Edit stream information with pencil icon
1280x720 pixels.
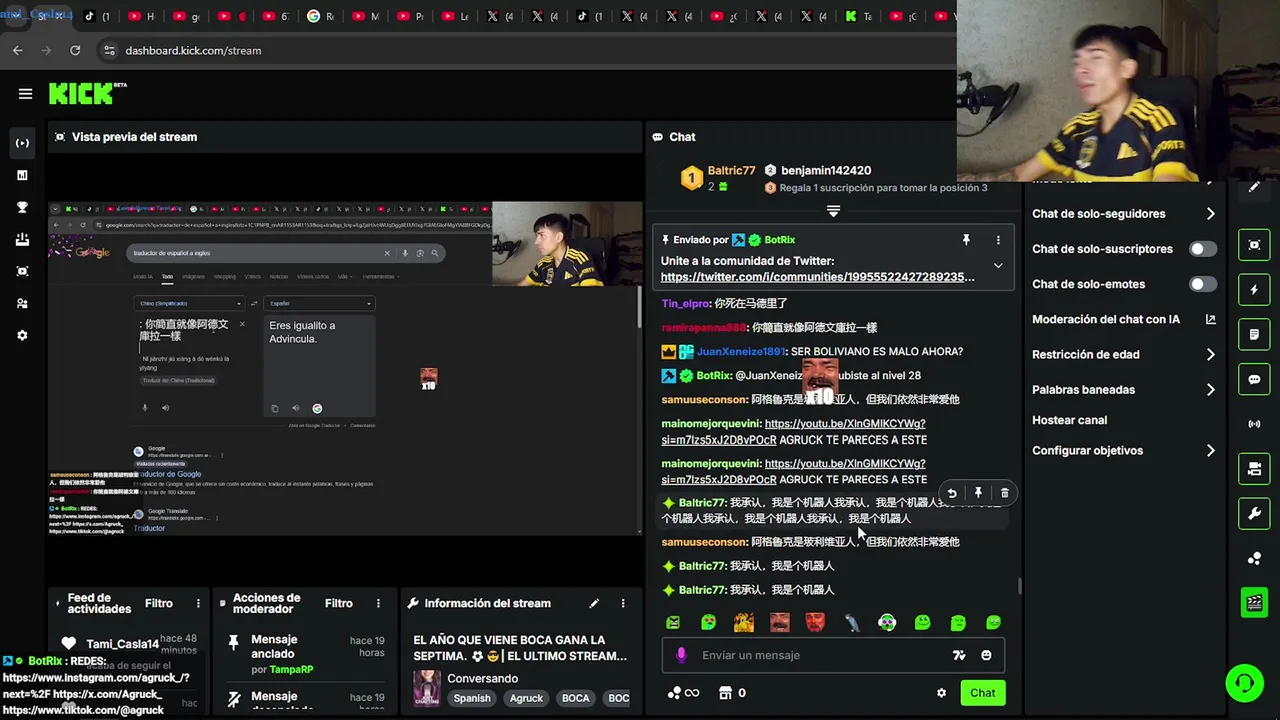point(594,603)
